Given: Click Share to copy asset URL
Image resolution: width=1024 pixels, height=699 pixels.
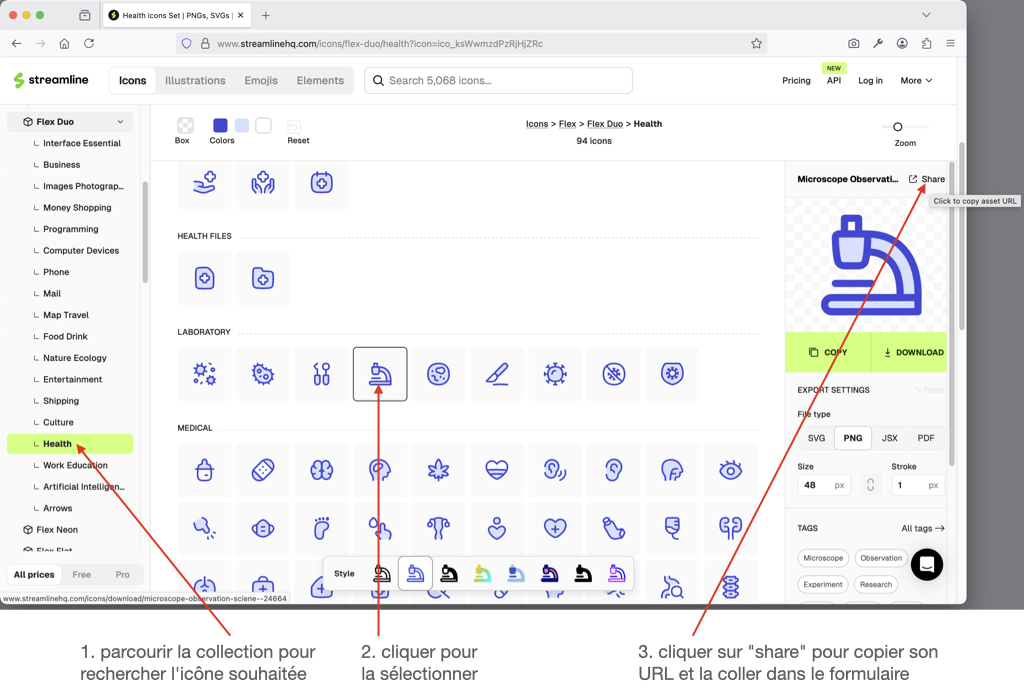Looking at the screenshot, I should [x=926, y=179].
